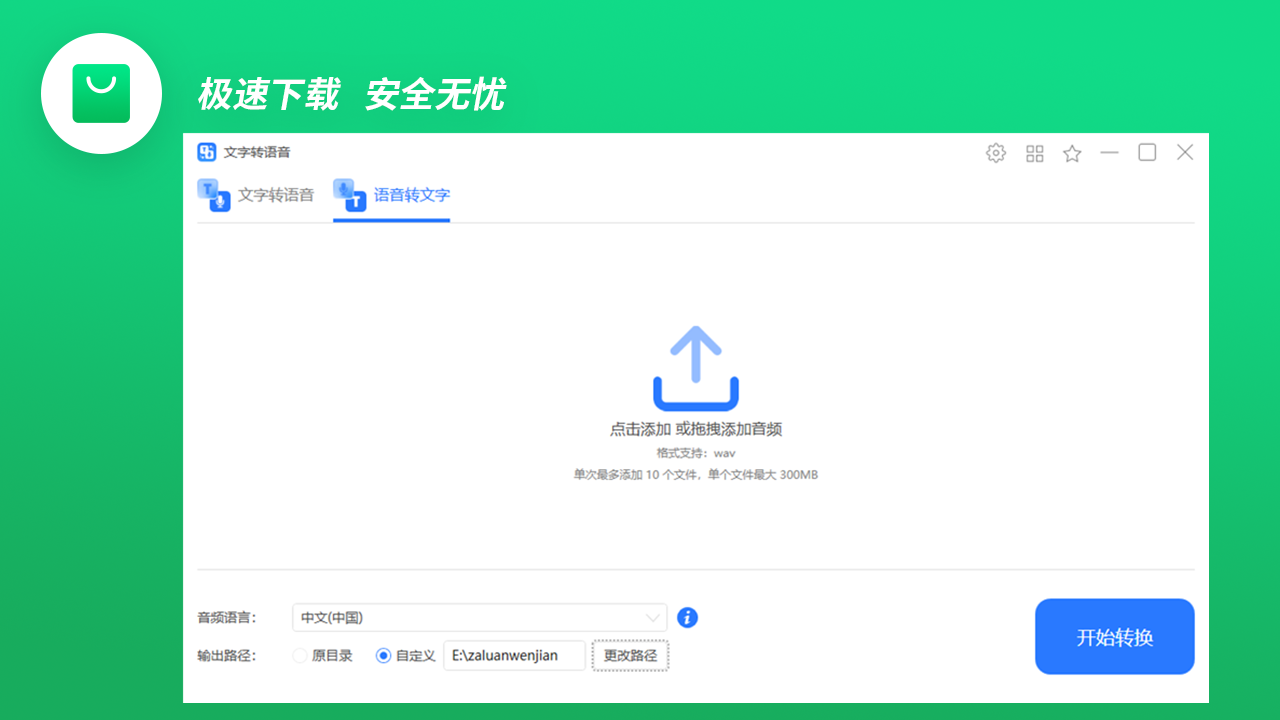Expand the 中文(中国) language selector

[x=480, y=617]
